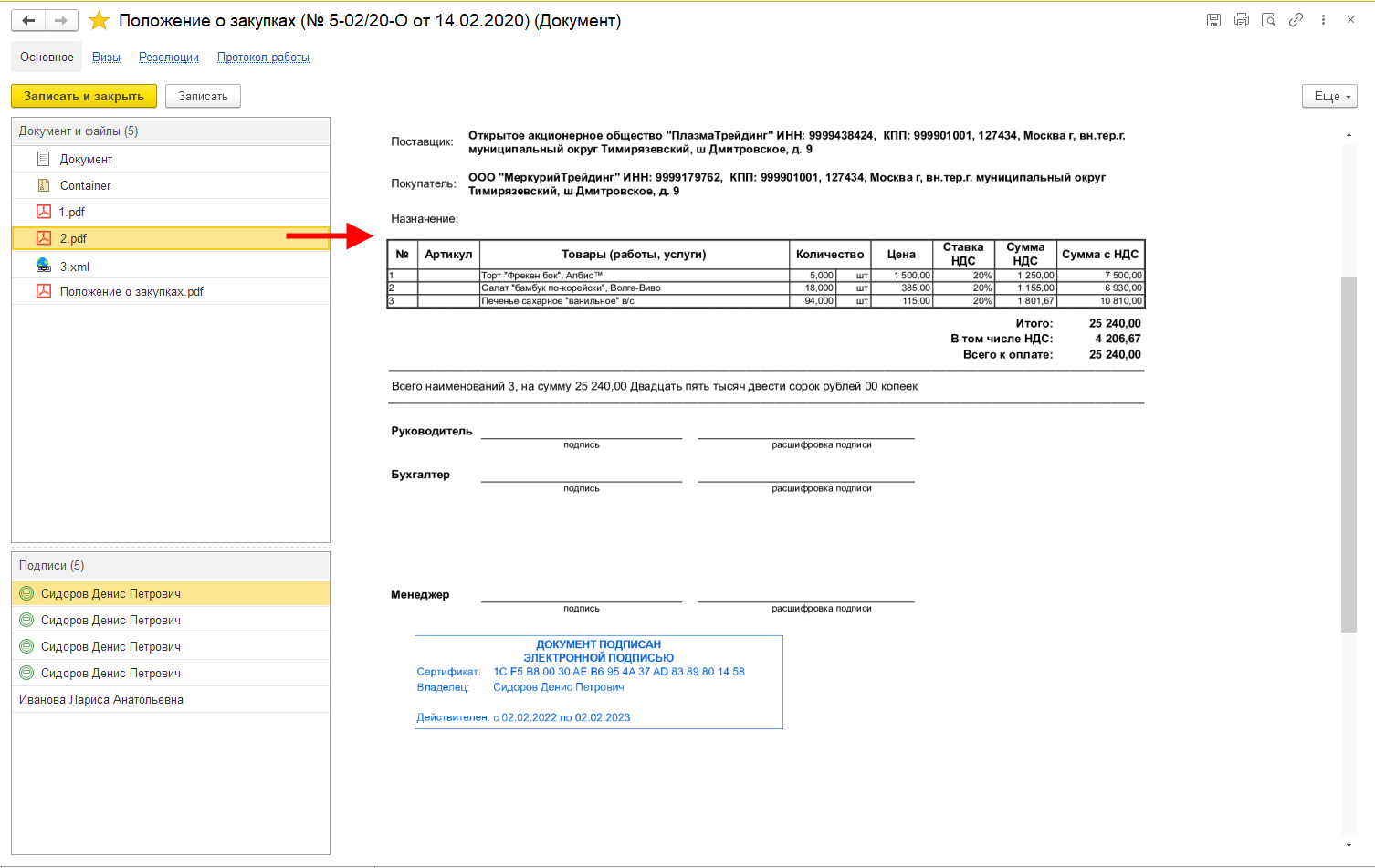1375x868 pixels.
Task: Click the Подписи (5) header
Action: [171, 566]
